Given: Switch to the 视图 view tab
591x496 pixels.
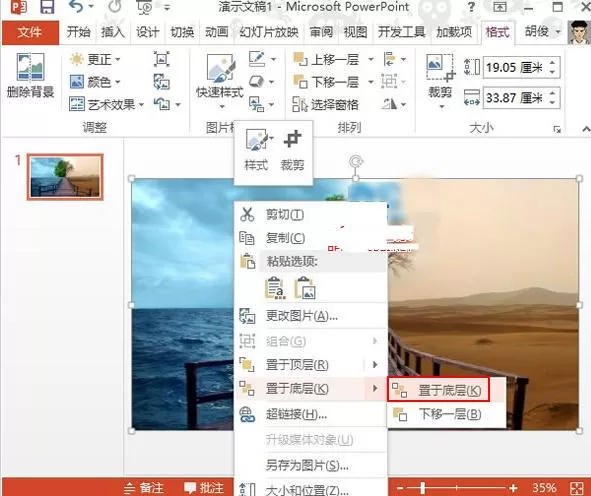Looking at the screenshot, I should click(355, 32).
